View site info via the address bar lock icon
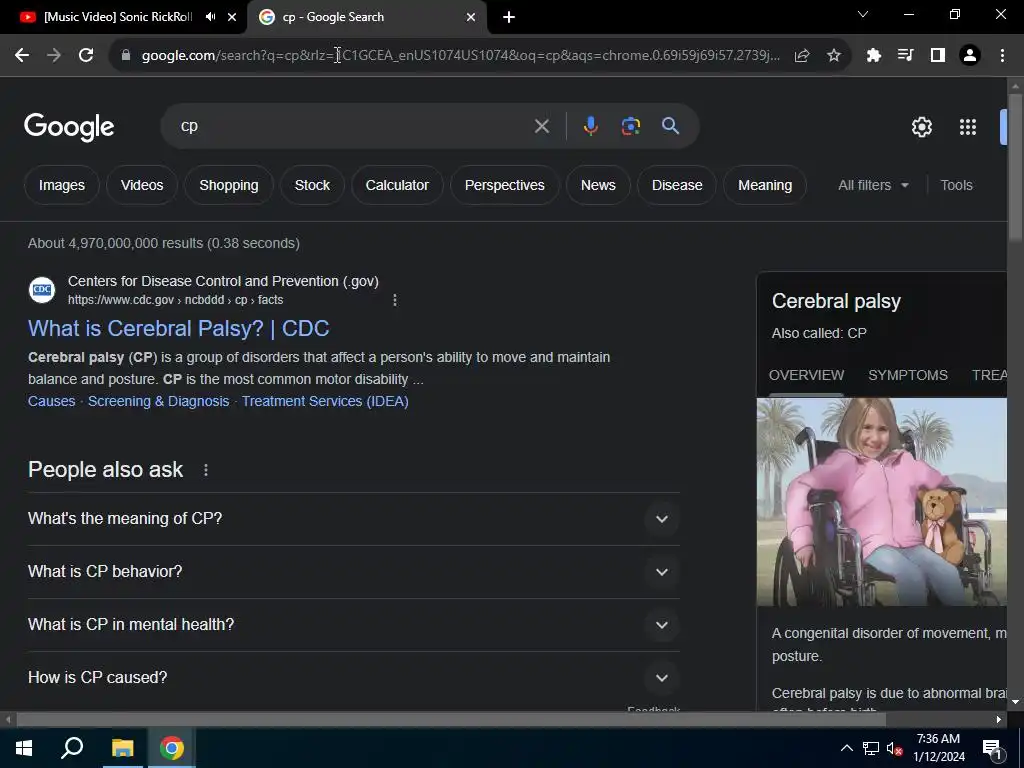Viewport: 1024px width, 768px height. (x=126, y=56)
